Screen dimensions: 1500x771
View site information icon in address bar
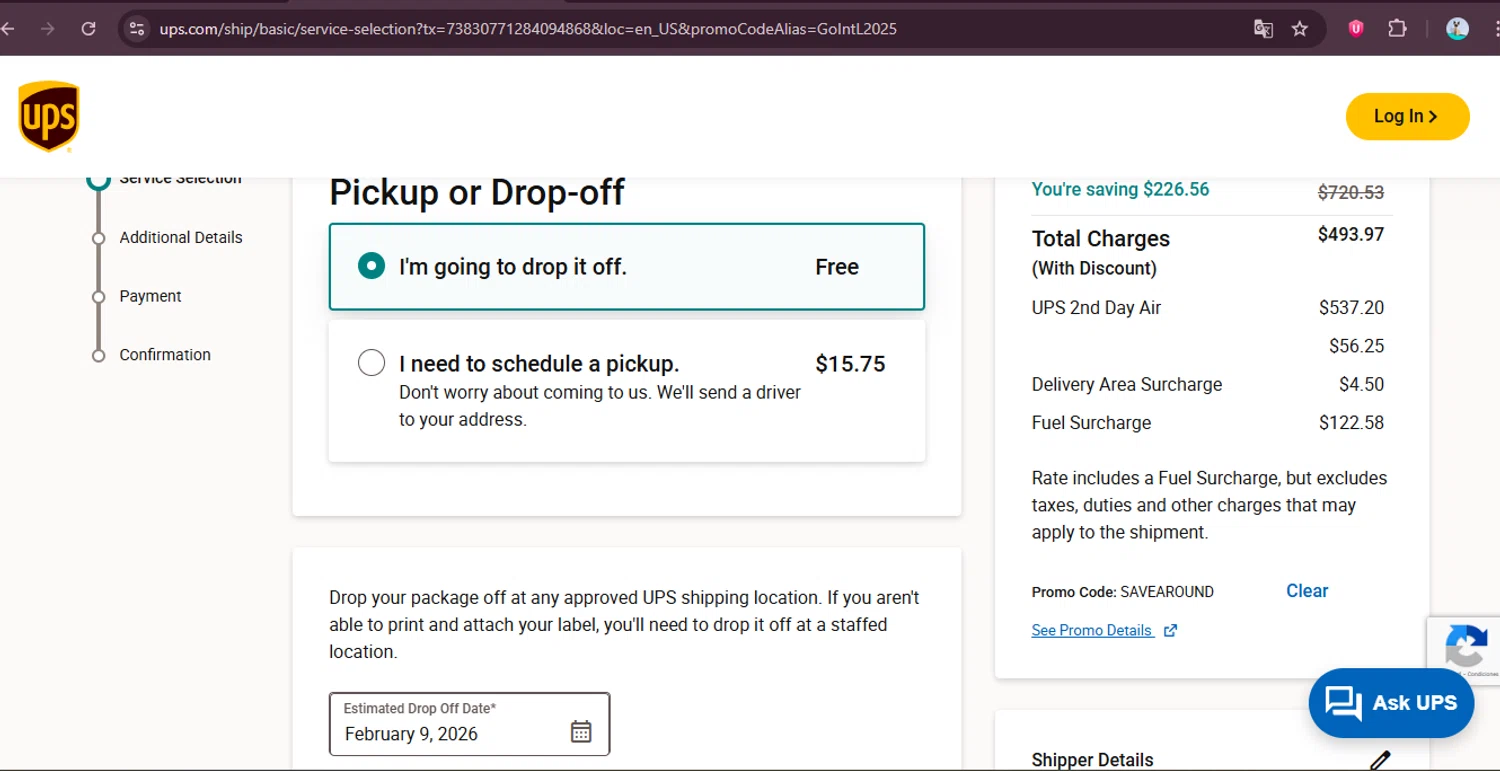pyautogui.click(x=138, y=29)
